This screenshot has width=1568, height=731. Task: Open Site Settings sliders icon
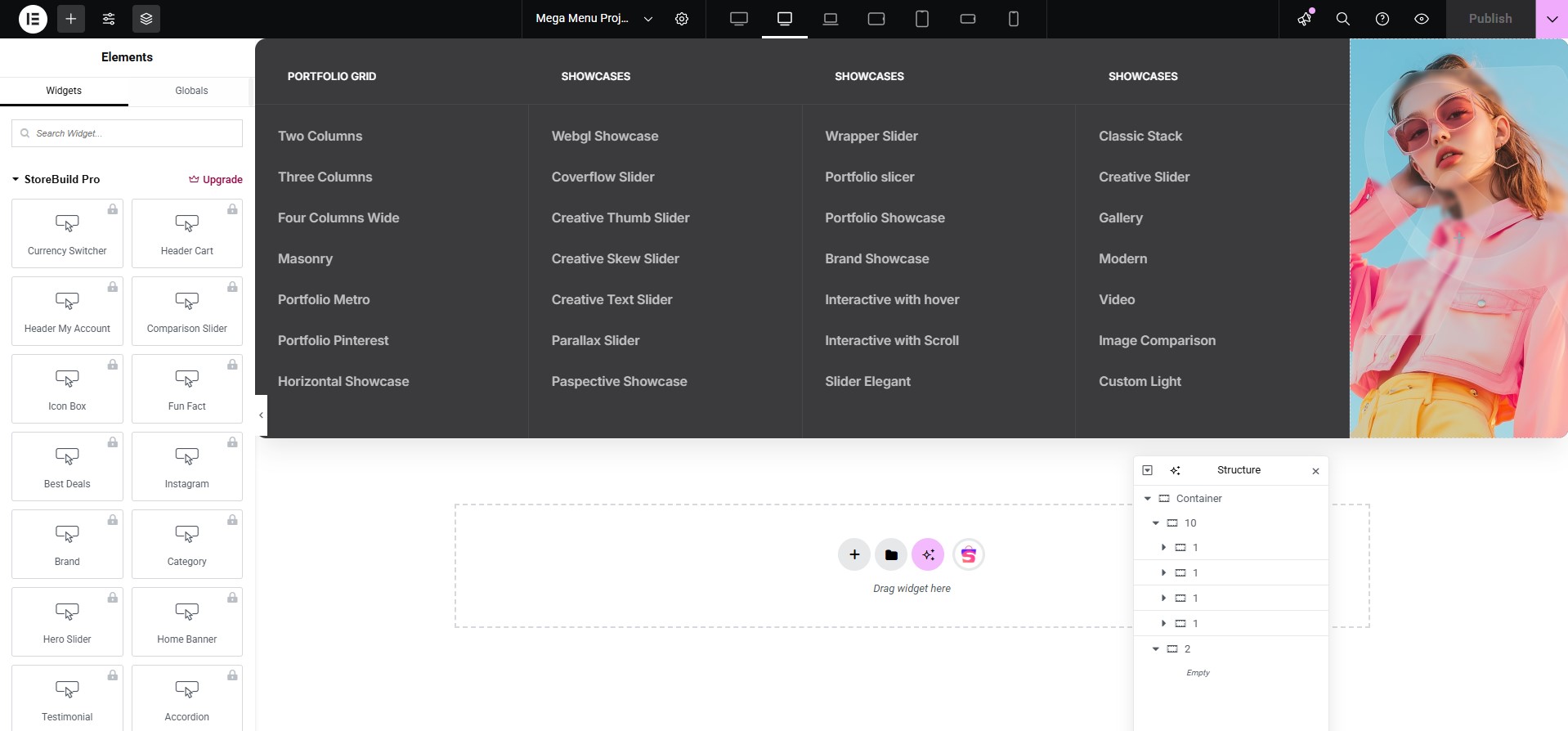pos(109,19)
